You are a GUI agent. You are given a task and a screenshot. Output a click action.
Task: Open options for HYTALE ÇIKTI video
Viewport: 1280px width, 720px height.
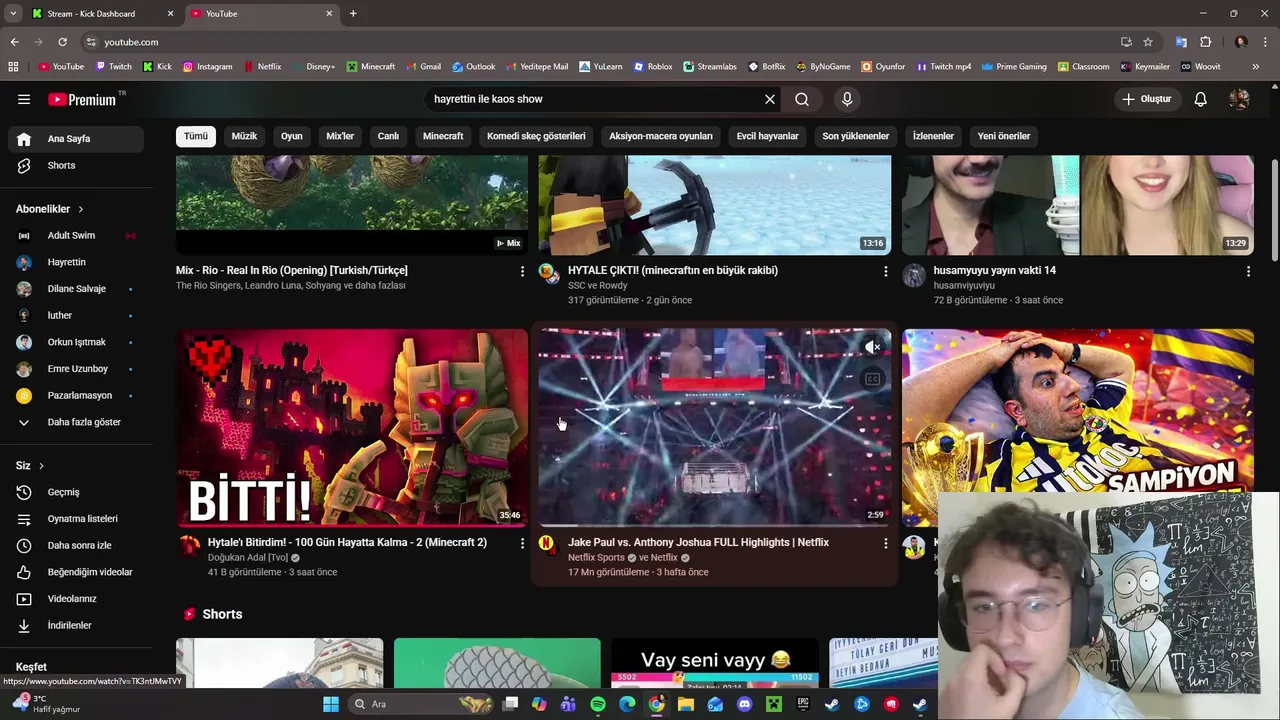[x=885, y=271]
